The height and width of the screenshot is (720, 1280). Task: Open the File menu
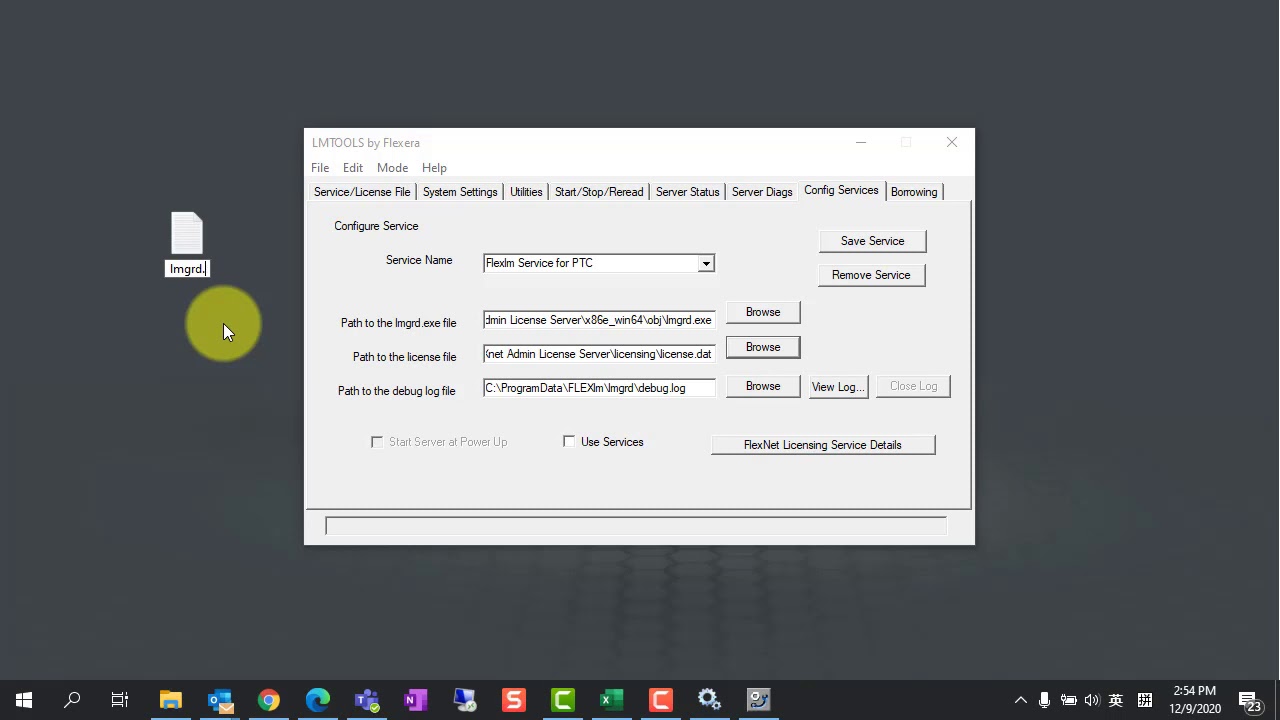tap(320, 168)
